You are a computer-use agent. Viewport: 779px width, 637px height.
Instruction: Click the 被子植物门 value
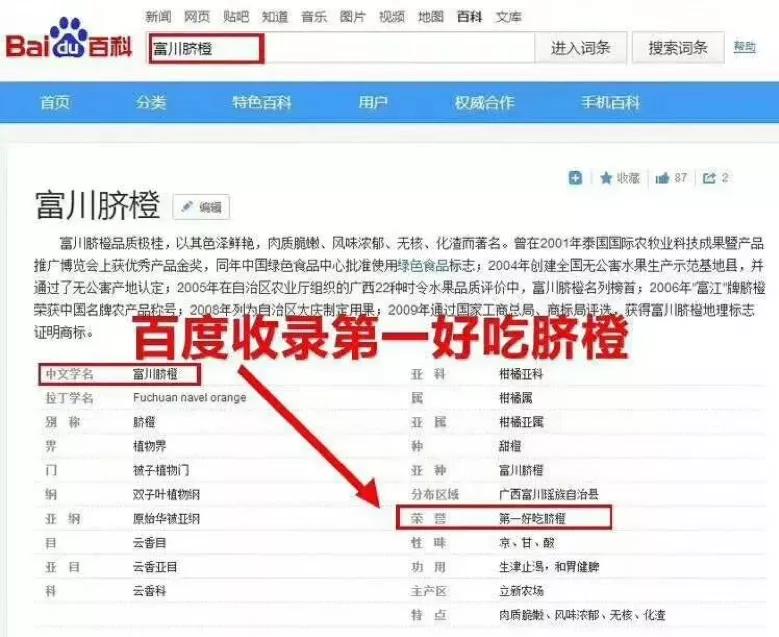[x=161, y=470]
